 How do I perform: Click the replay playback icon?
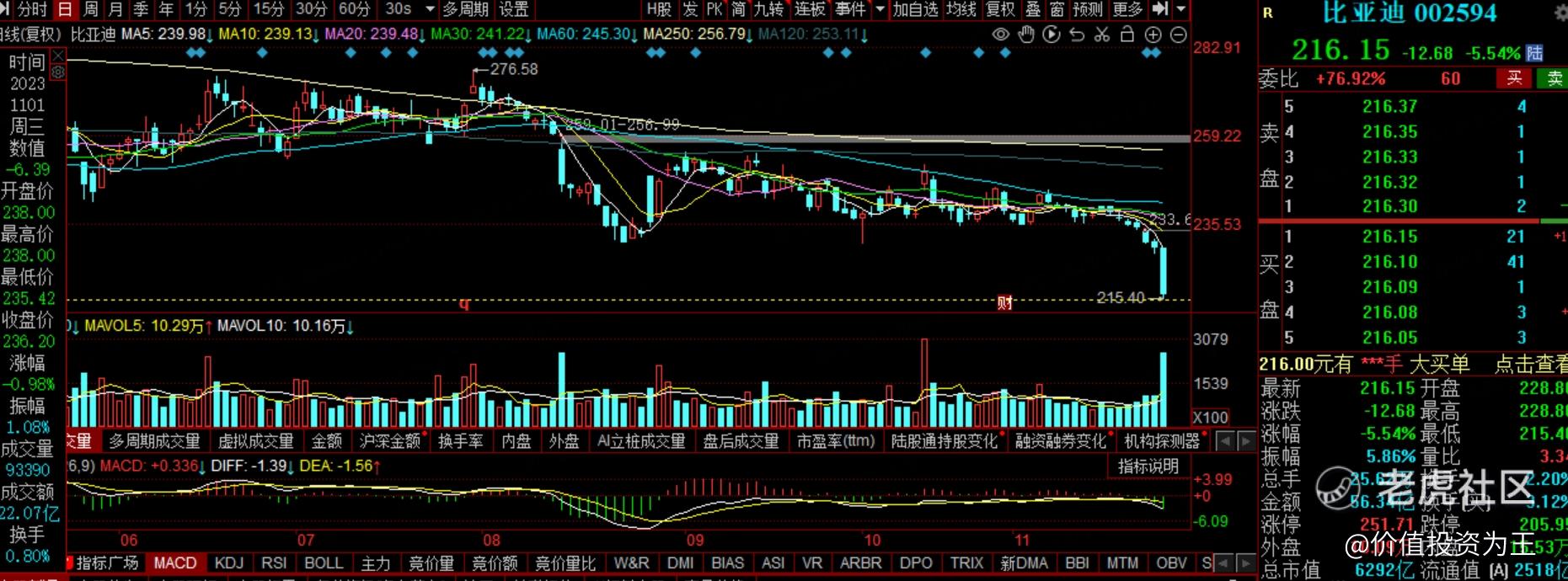click(x=1051, y=35)
